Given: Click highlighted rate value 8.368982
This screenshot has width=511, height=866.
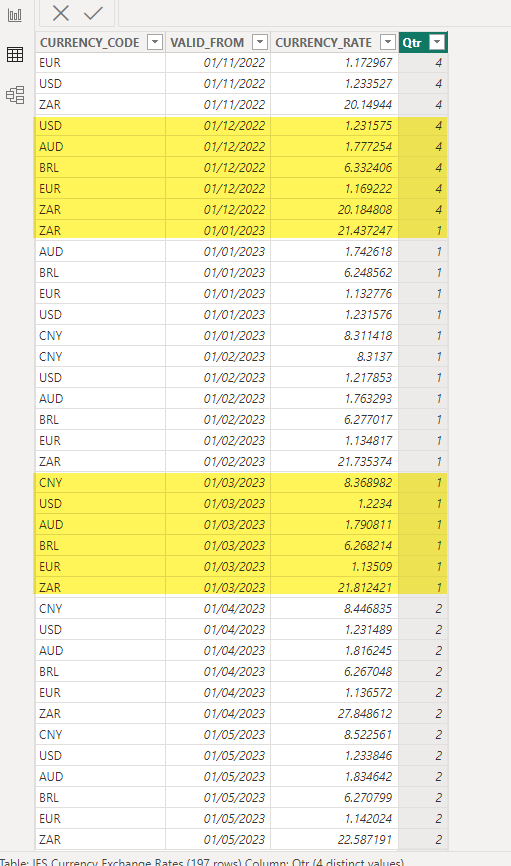Looking at the screenshot, I should 368,483.
